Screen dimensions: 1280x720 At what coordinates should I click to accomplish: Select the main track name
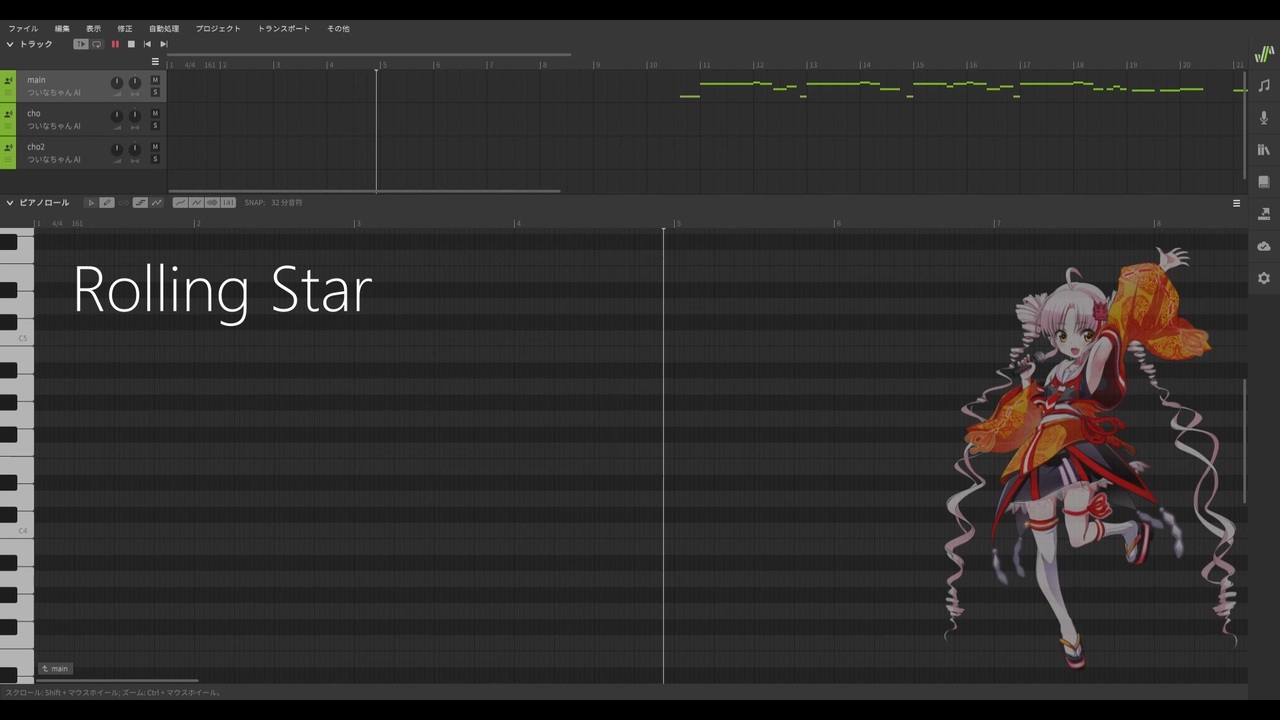pos(36,80)
